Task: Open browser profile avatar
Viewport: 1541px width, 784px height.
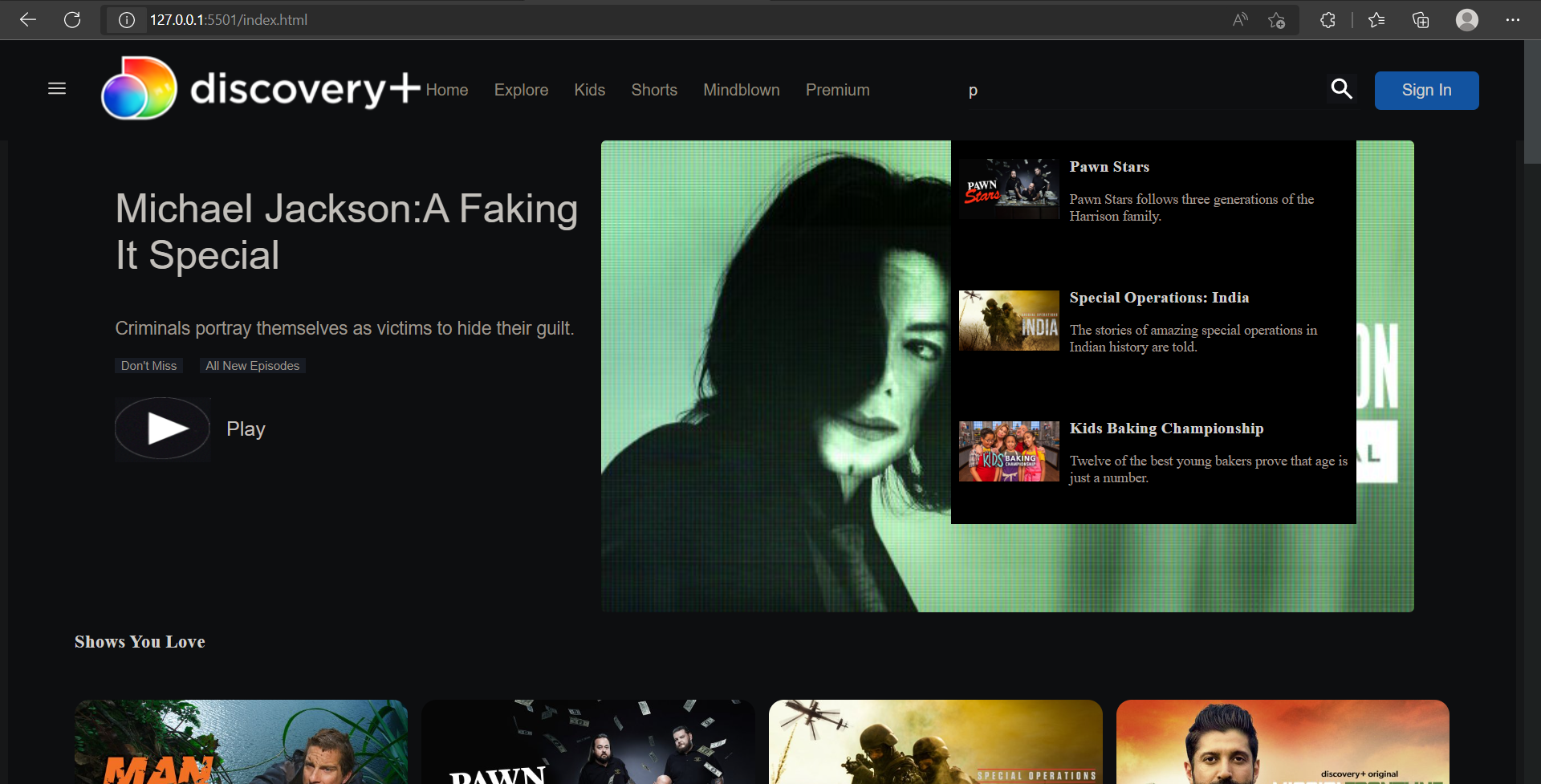Action: (x=1467, y=20)
